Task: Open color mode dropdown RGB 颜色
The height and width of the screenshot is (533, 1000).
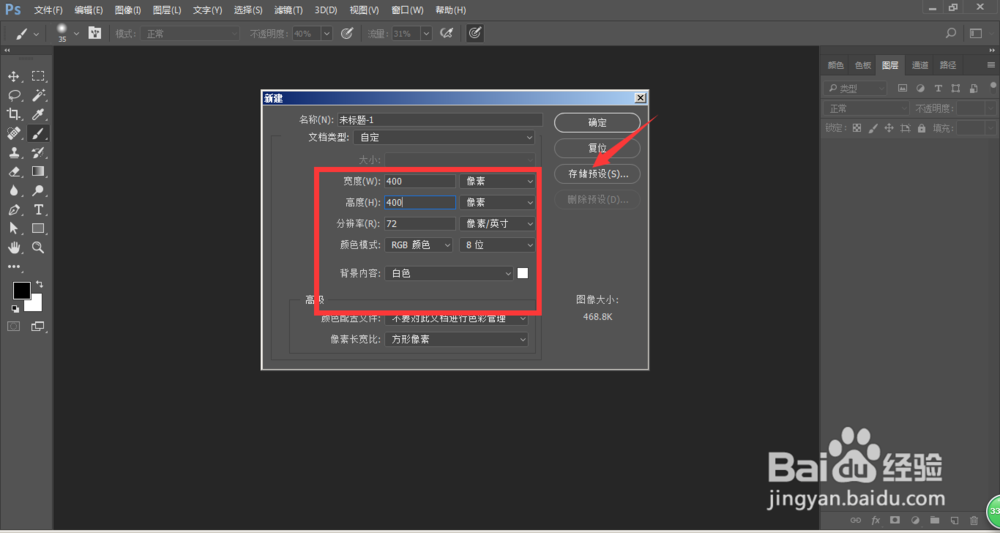Action: coord(419,245)
